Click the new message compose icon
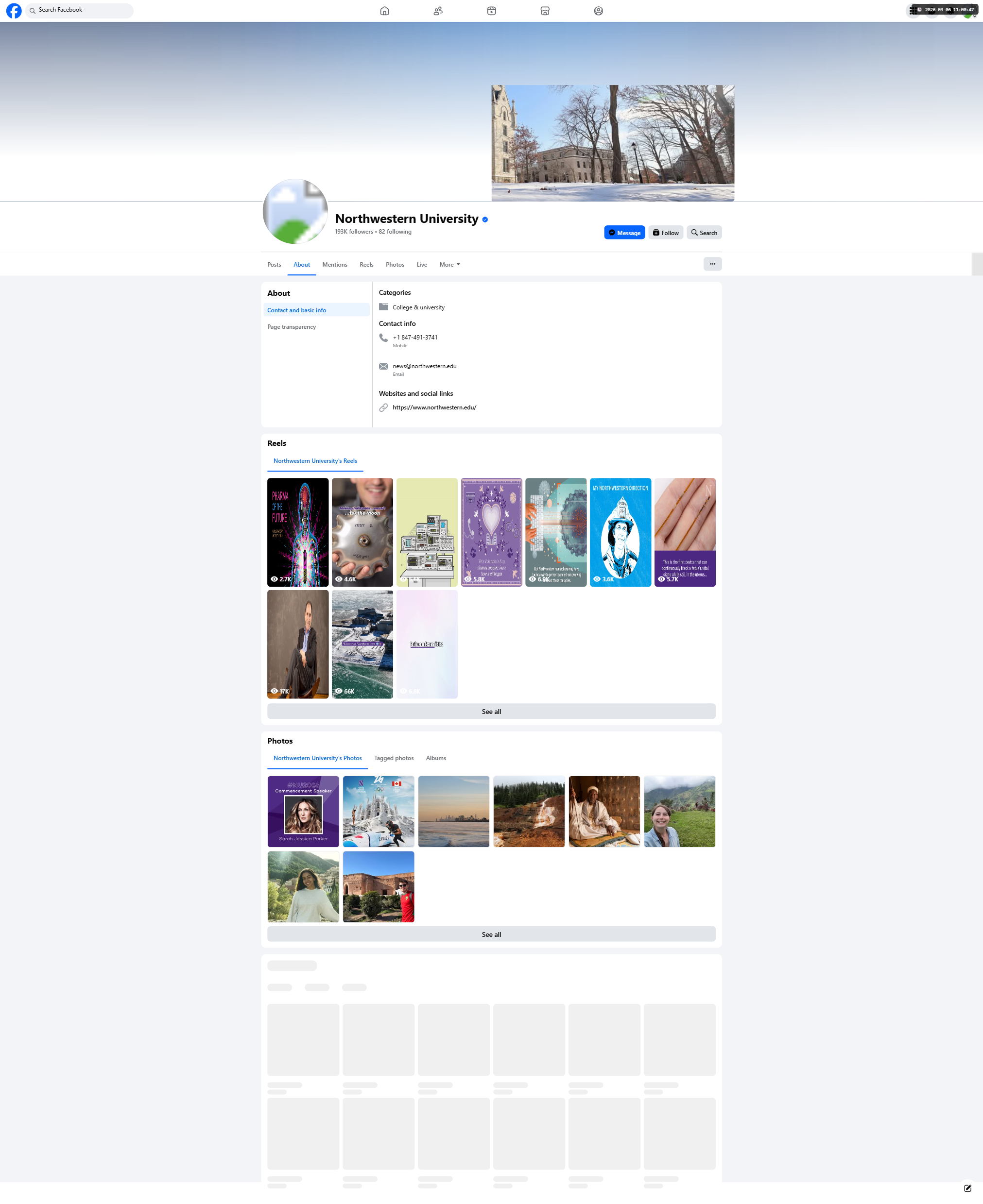Image resolution: width=983 pixels, height=1204 pixels. 968,1188
